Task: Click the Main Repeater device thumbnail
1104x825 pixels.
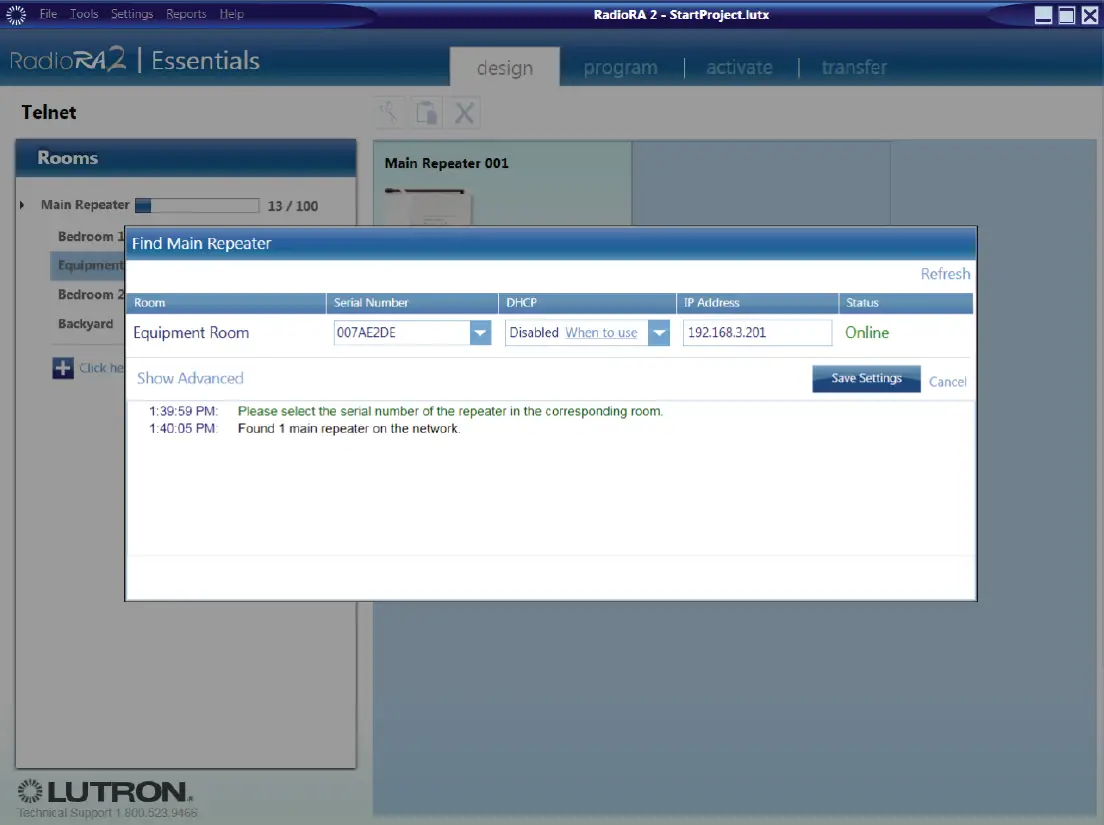Action: click(x=429, y=207)
